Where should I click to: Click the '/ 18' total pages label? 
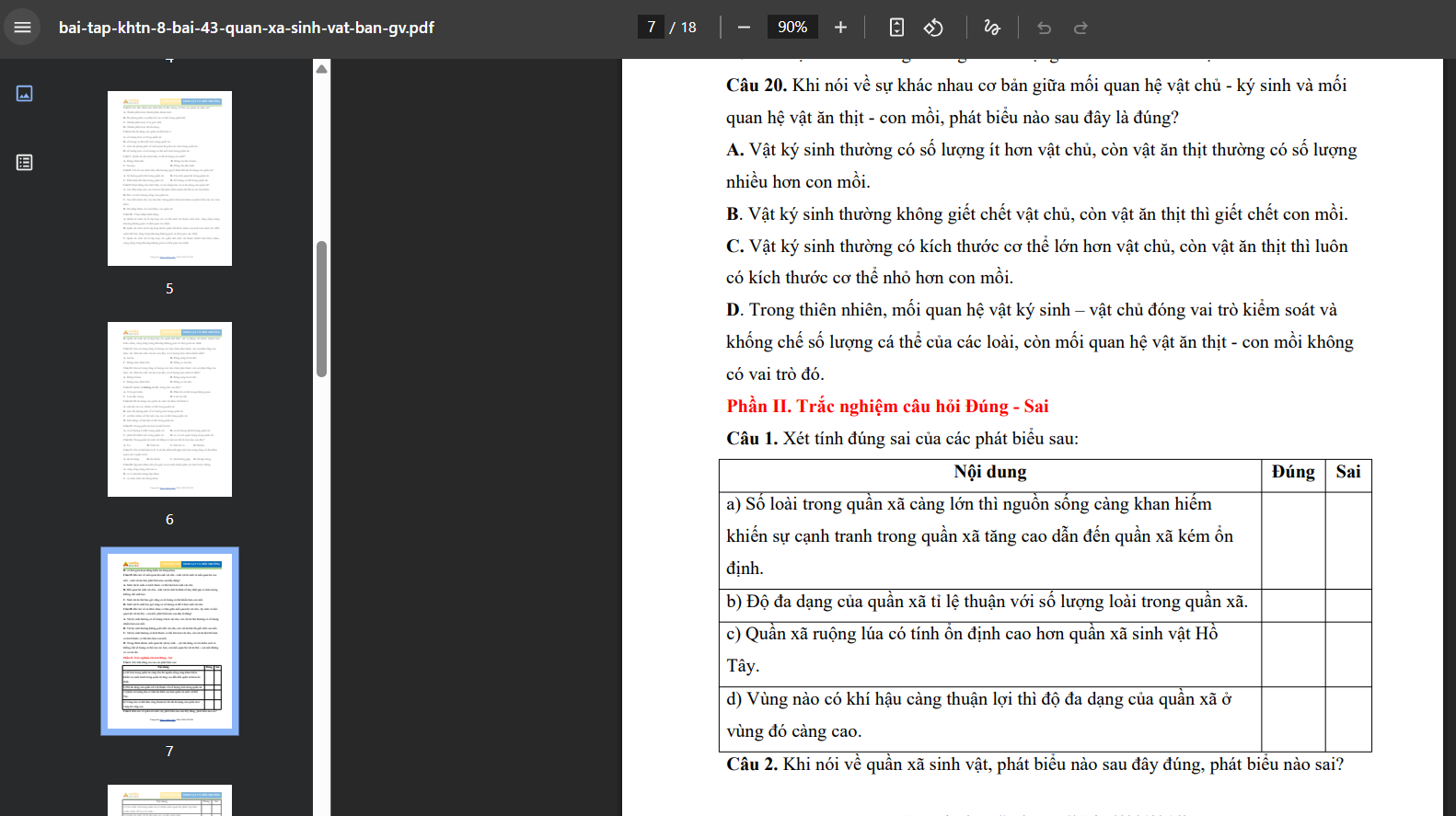click(x=683, y=28)
